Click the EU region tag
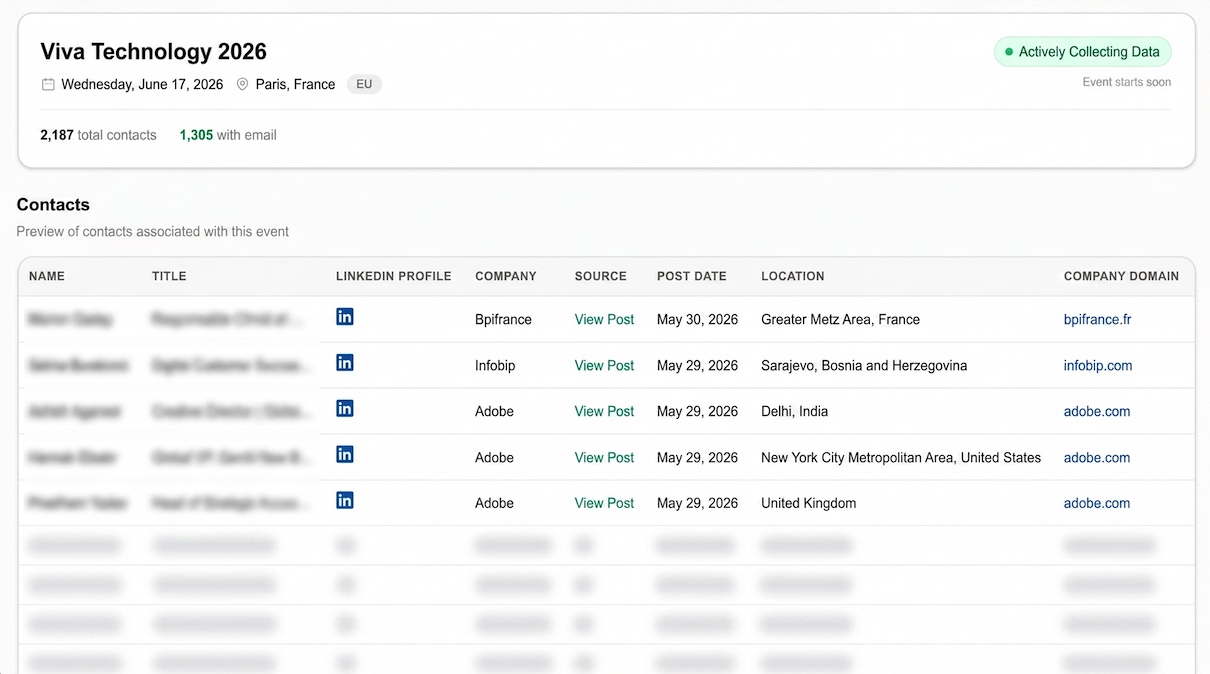The image size is (1210, 674). point(364,84)
